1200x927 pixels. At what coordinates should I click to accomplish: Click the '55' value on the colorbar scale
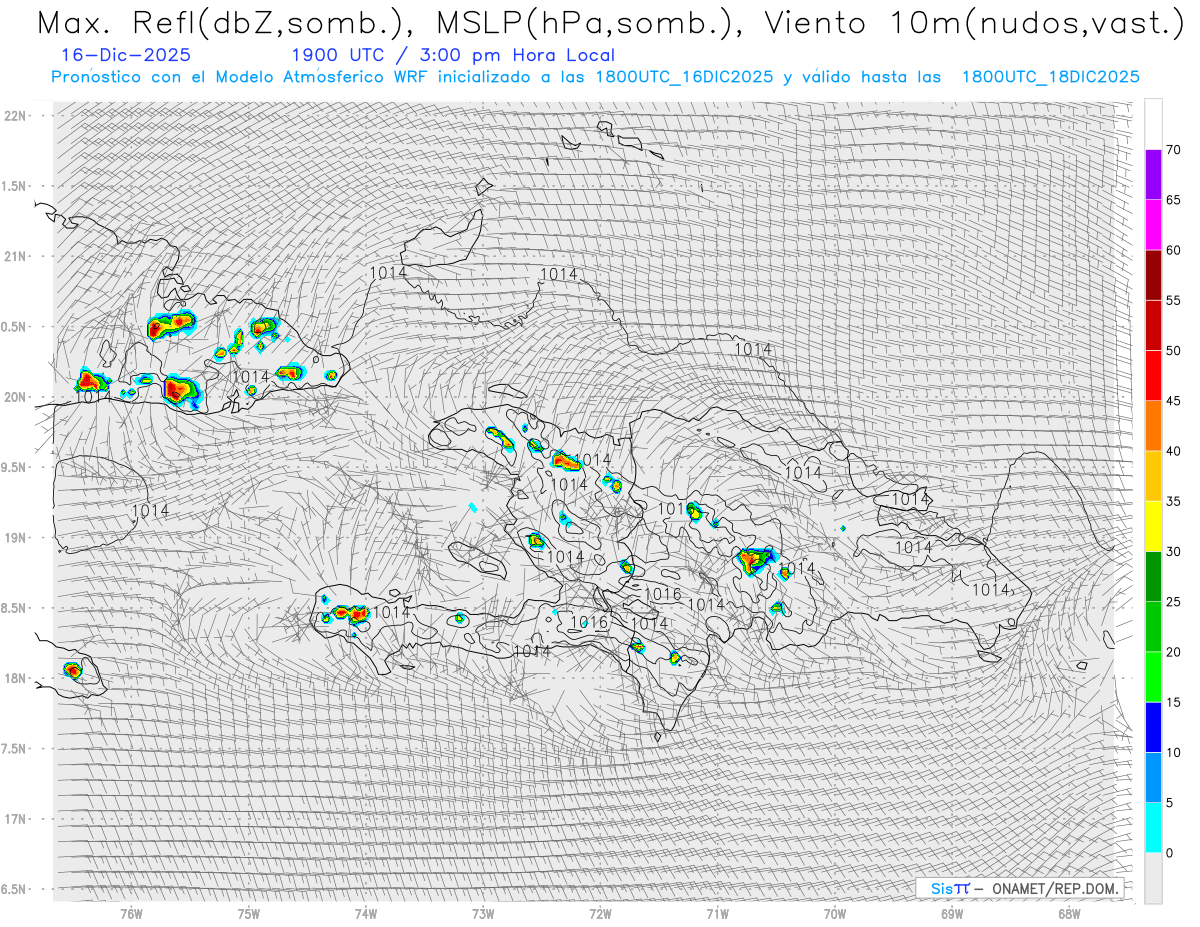click(1173, 300)
